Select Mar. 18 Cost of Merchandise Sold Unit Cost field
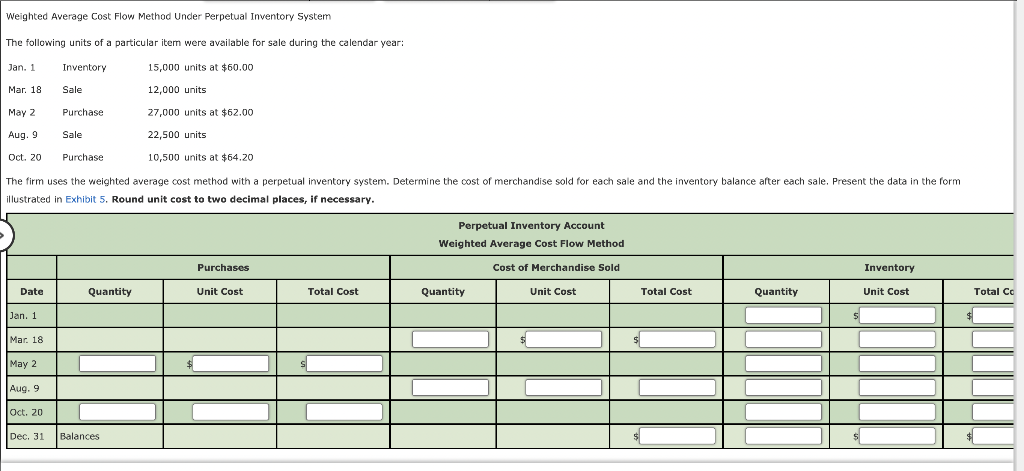 [564, 340]
